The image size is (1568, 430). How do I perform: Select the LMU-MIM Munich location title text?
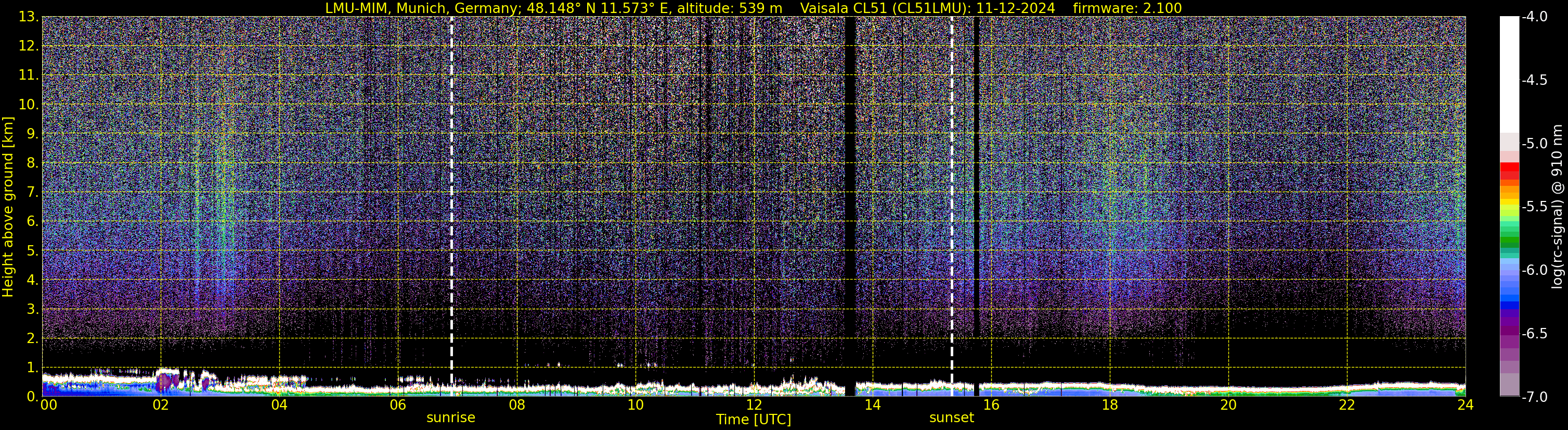click(x=553, y=8)
